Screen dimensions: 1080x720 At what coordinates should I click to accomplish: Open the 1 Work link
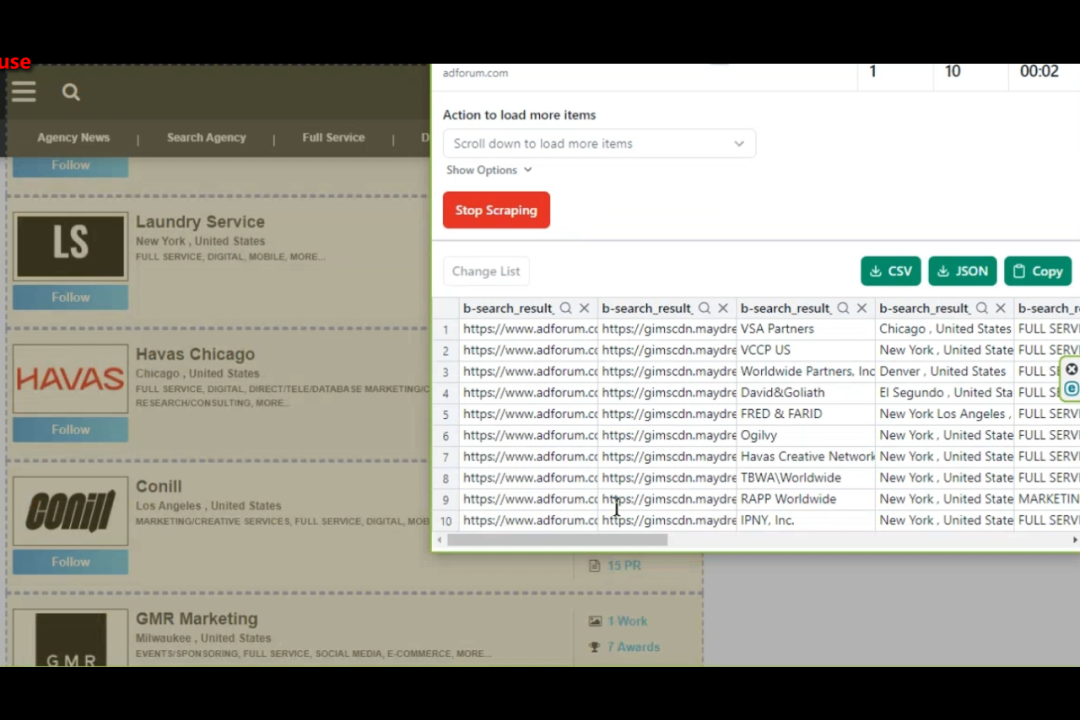pos(627,621)
